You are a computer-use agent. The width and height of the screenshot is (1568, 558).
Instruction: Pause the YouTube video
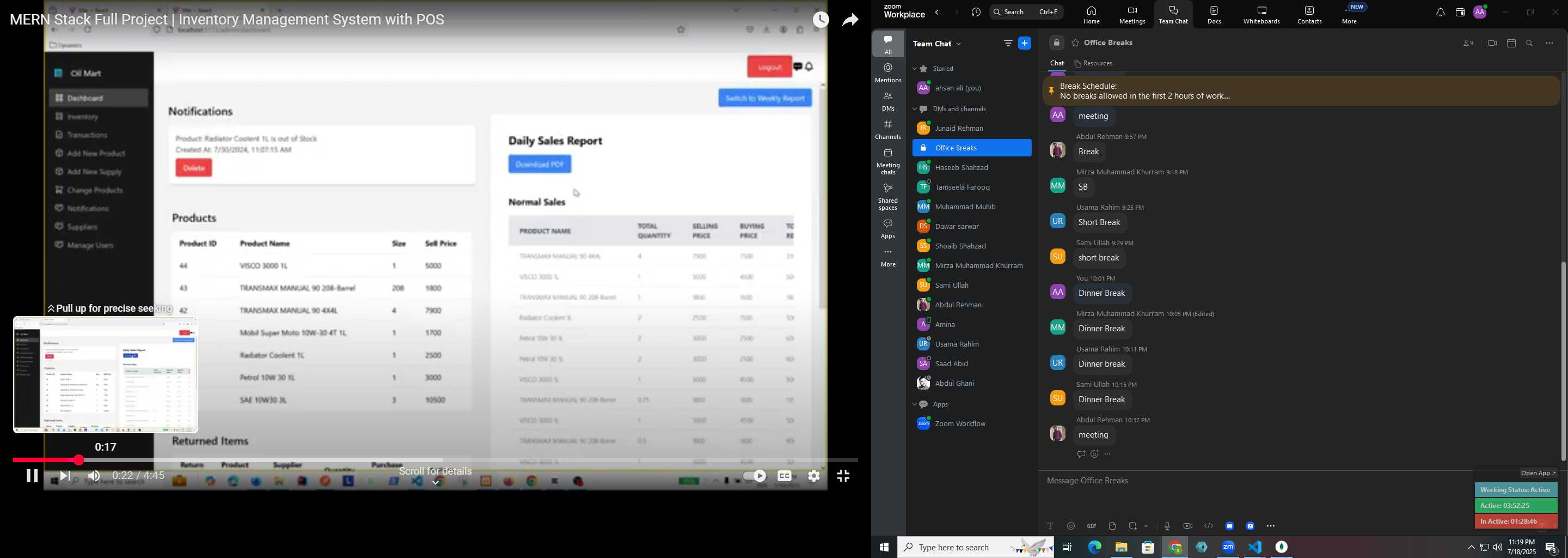click(32, 476)
